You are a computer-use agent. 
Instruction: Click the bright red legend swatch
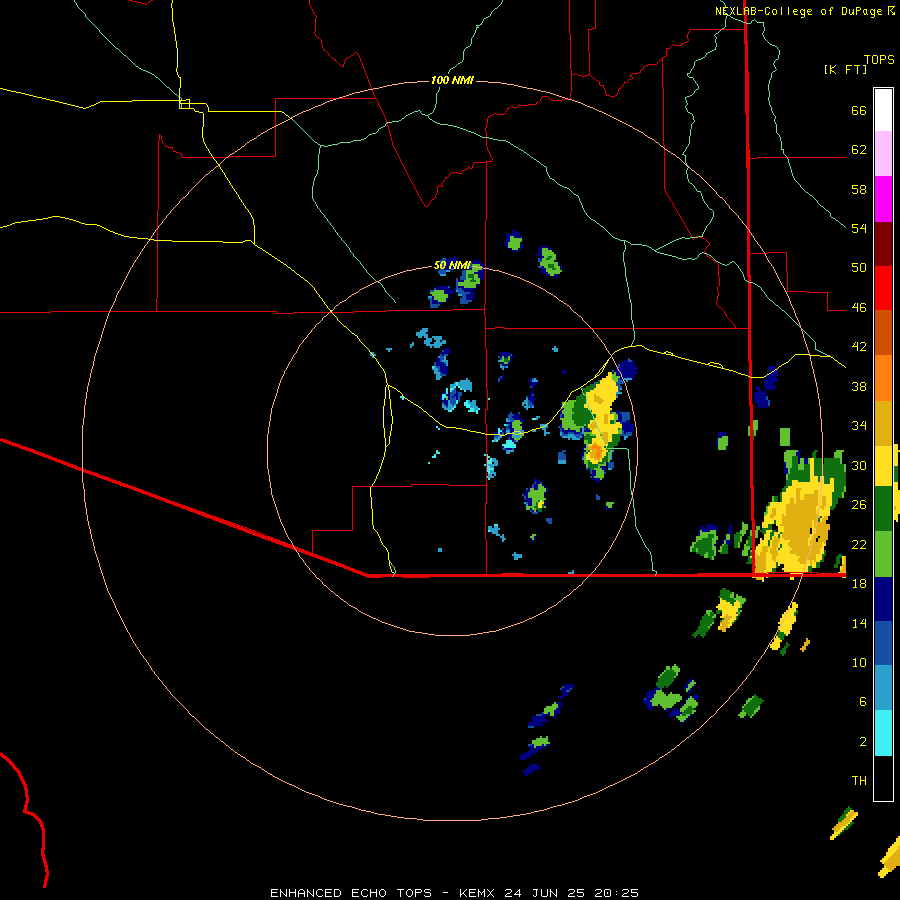coord(883,288)
